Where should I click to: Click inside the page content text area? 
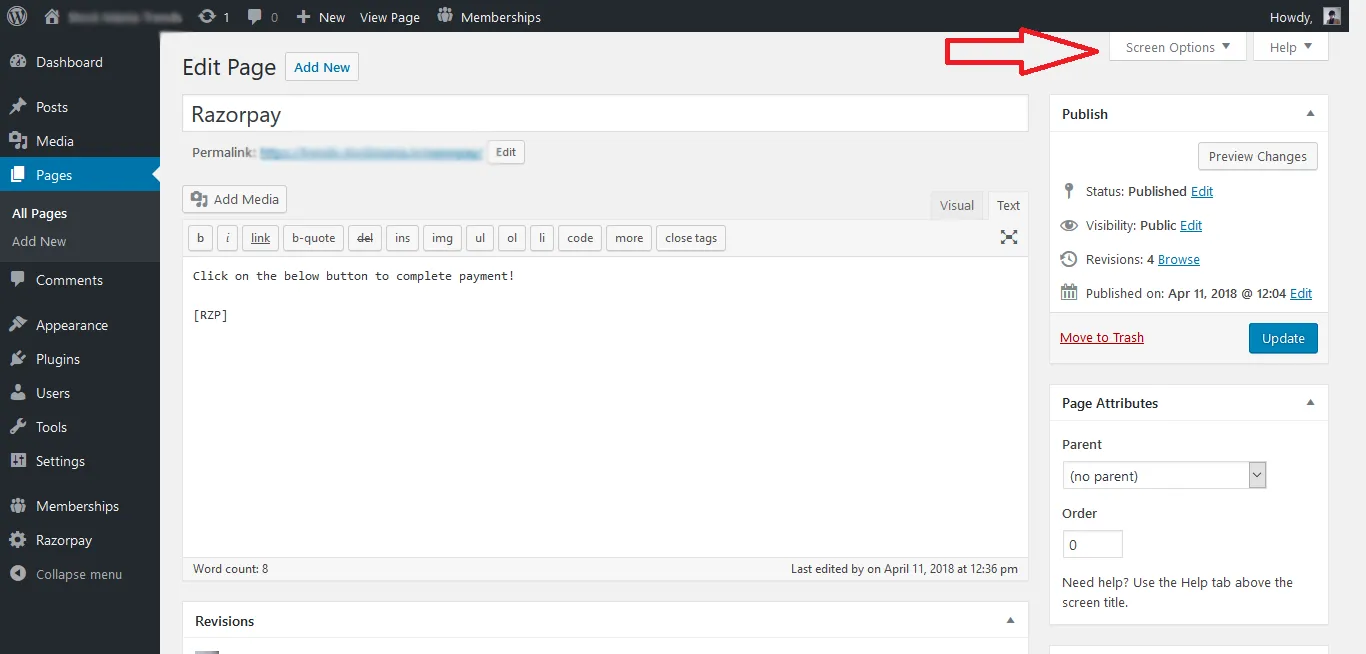(605, 406)
